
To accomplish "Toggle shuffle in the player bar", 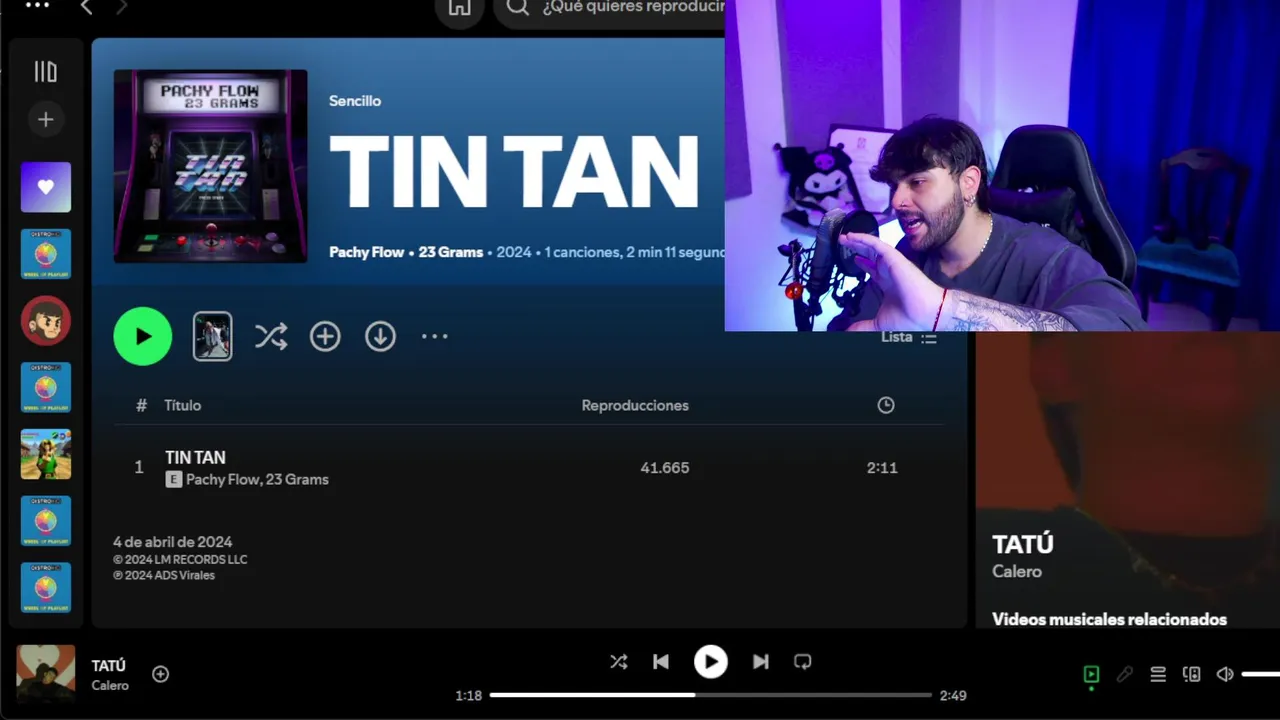I will [x=619, y=661].
